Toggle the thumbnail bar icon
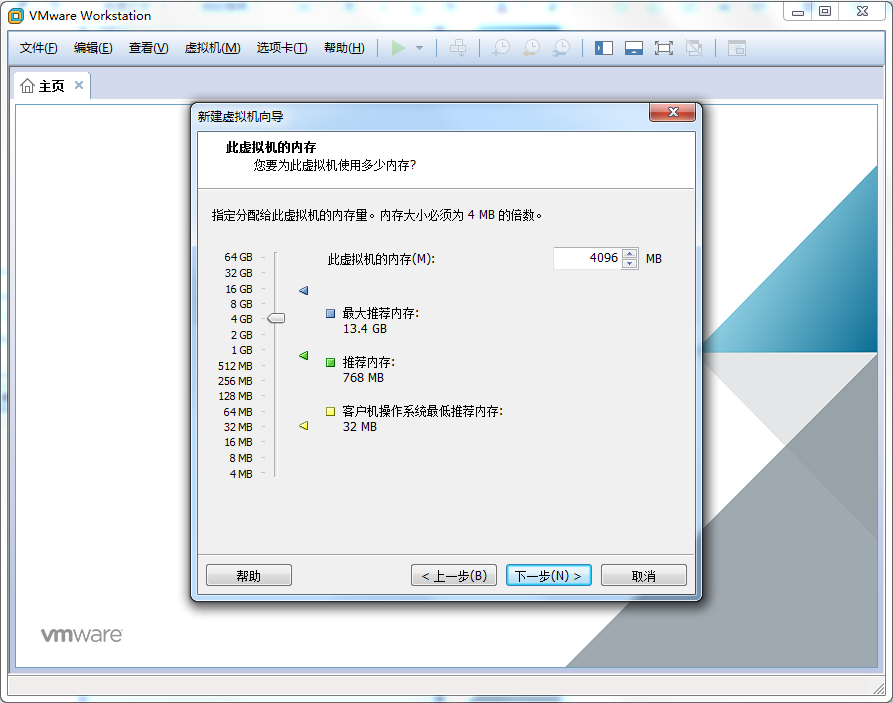This screenshot has height=703, width=893. [x=633, y=48]
